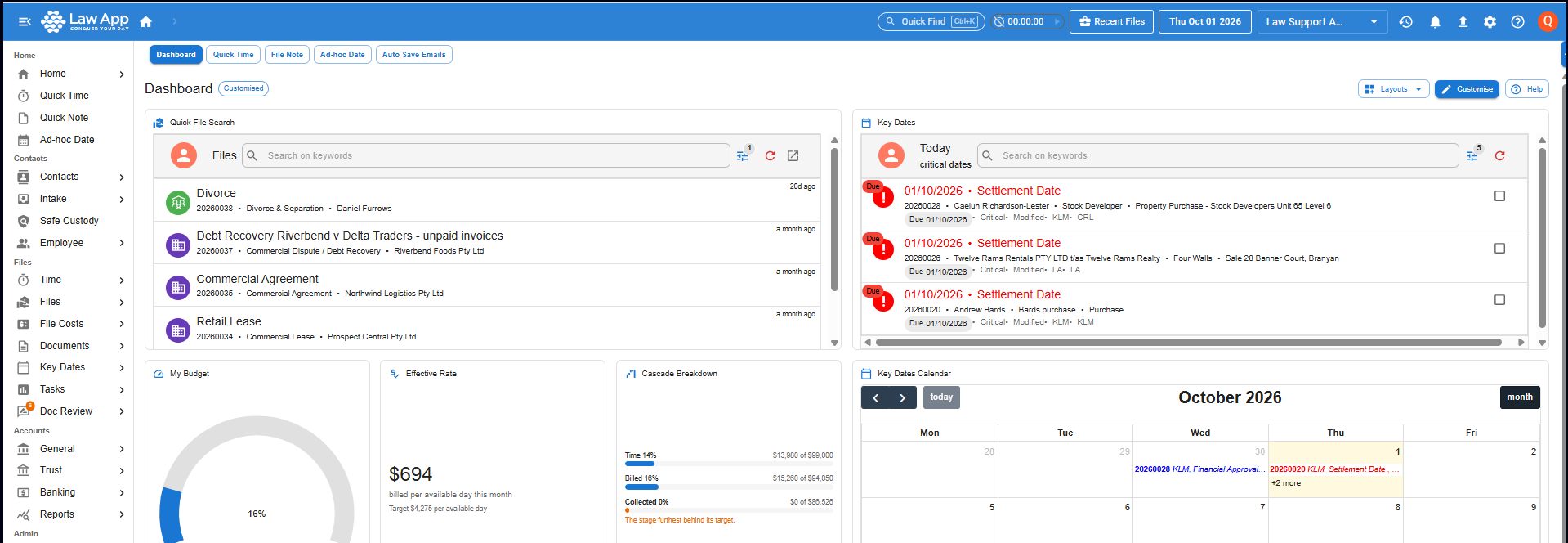The width and height of the screenshot is (1568, 543).
Task: Switch to the Ad-hoc Date tab
Action: (342, 55)
